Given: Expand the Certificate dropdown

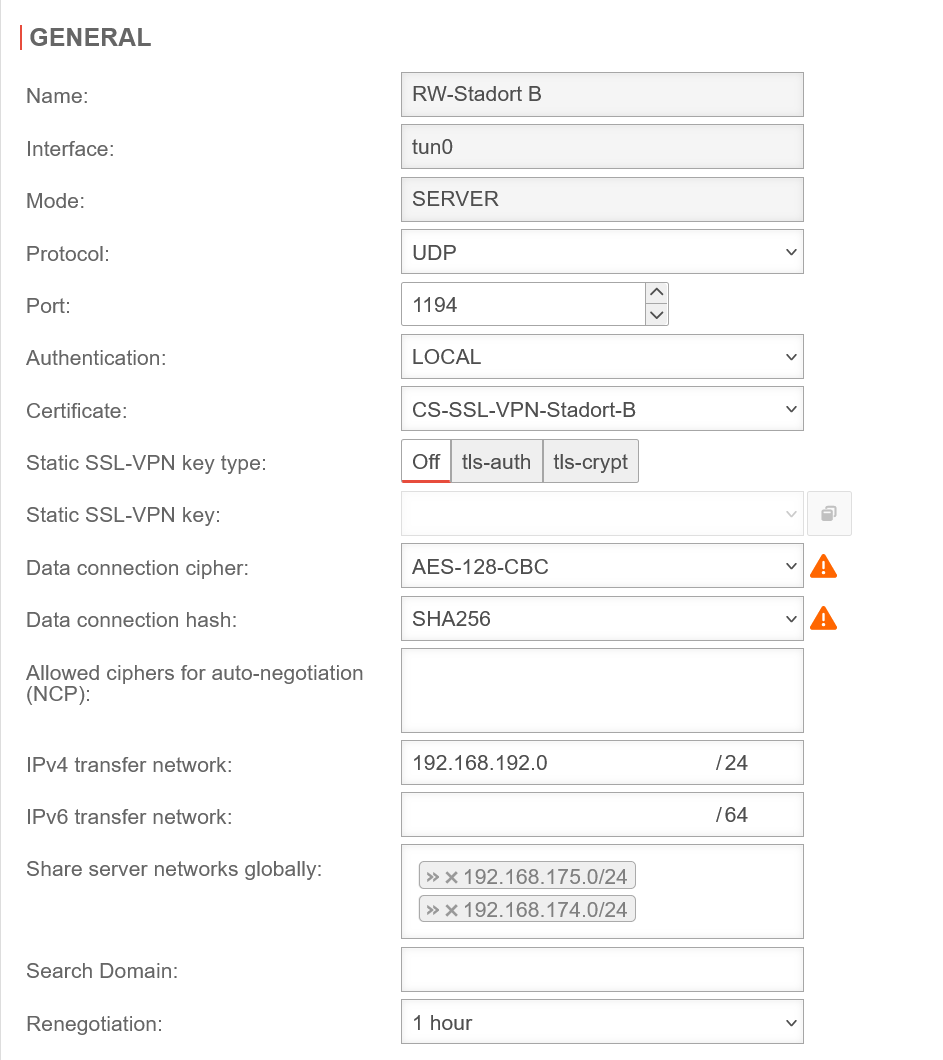Looking at the screenshot, I should (602, 409).
